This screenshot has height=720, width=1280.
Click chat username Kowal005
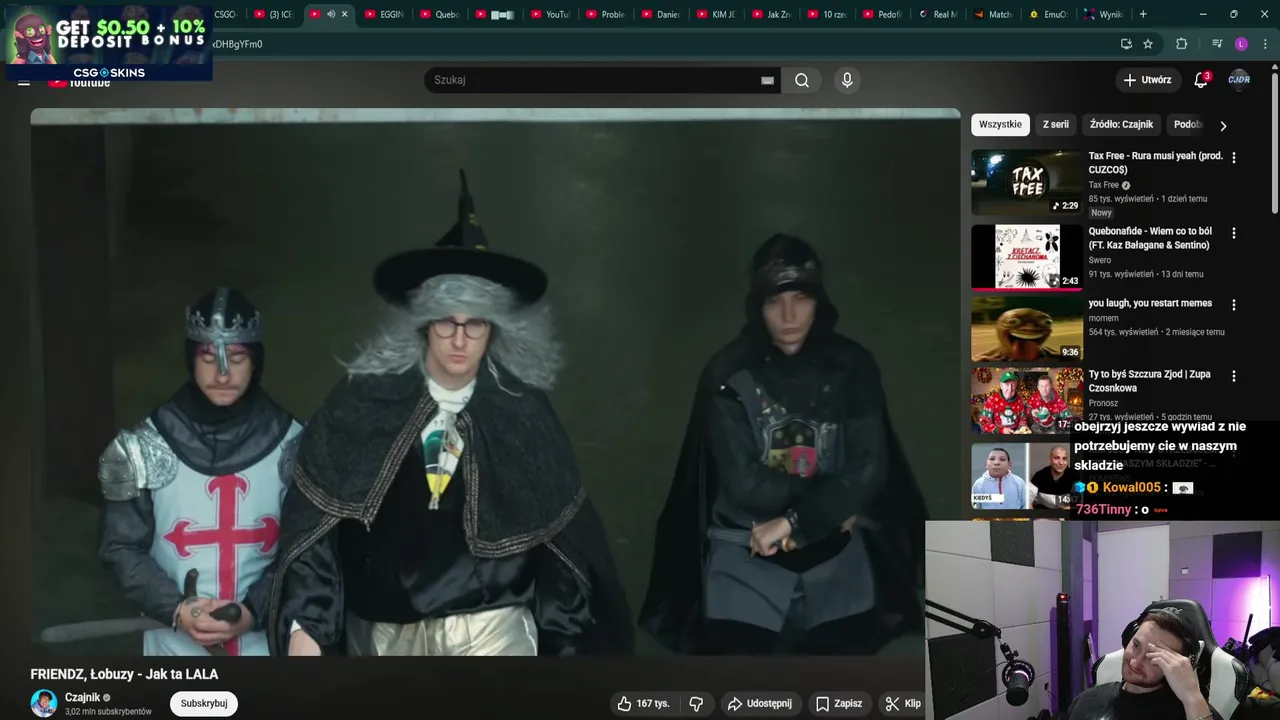(x=1131, y=487)
